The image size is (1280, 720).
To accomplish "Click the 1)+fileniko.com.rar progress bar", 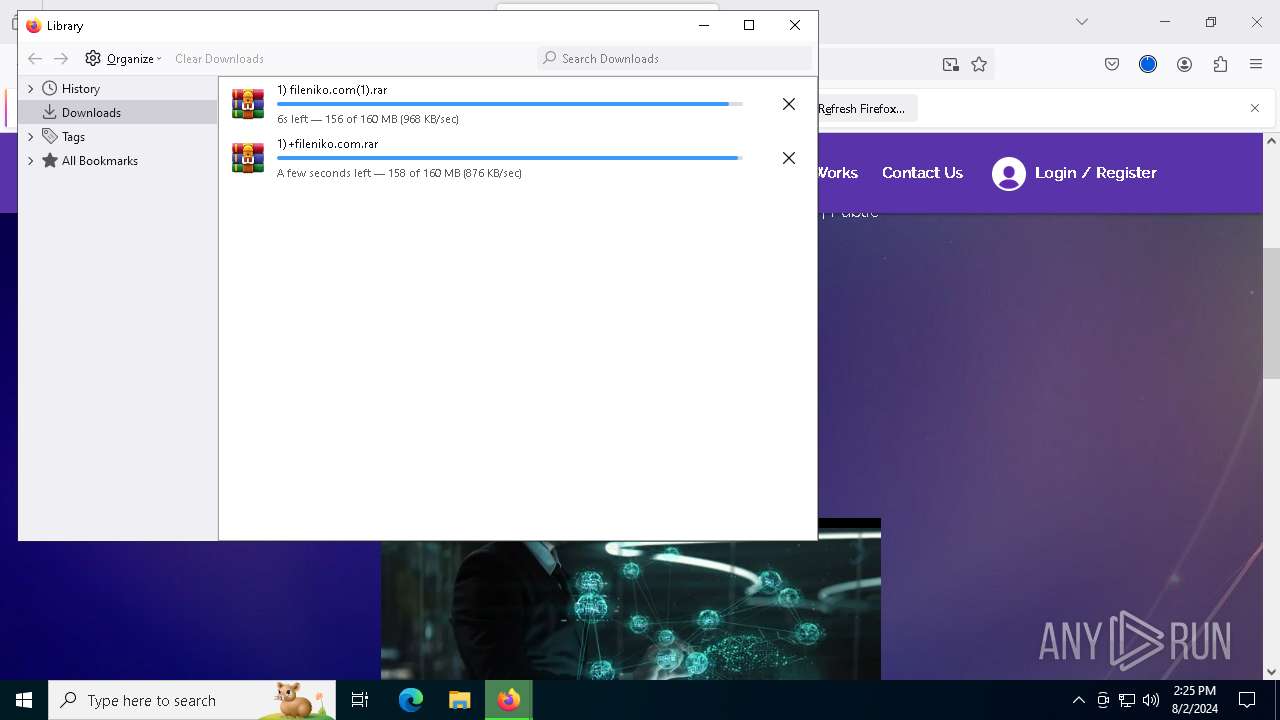I will 509,158.
